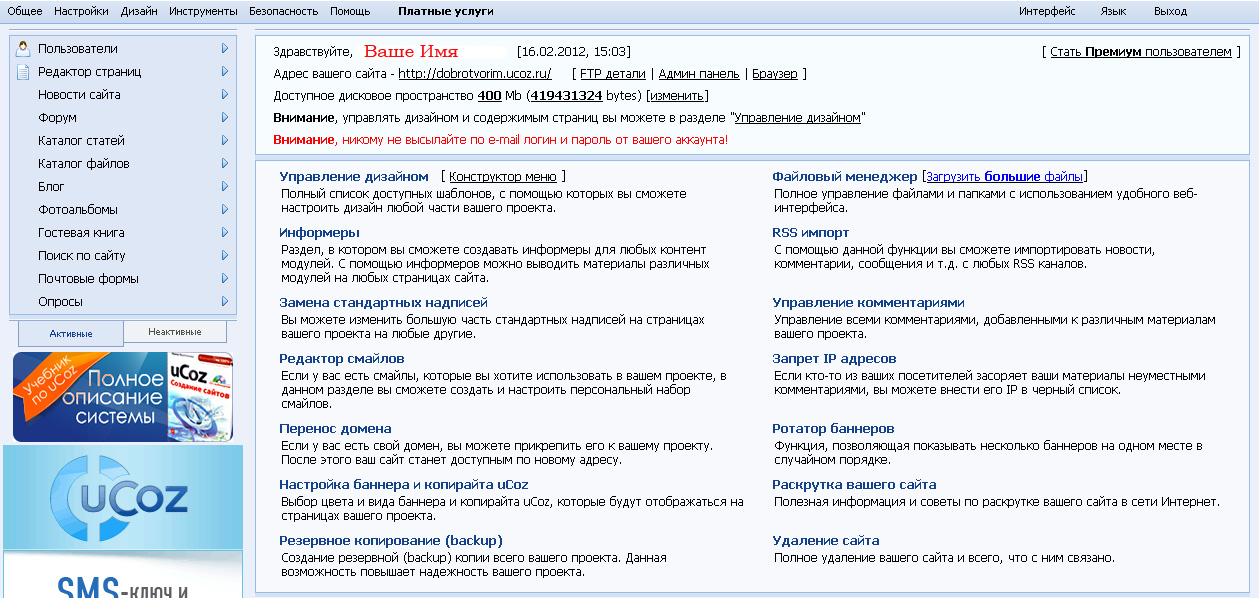Click Загрузить большие файлы link
This screenshot has width=1259, height=598.
pos(1004,176)
